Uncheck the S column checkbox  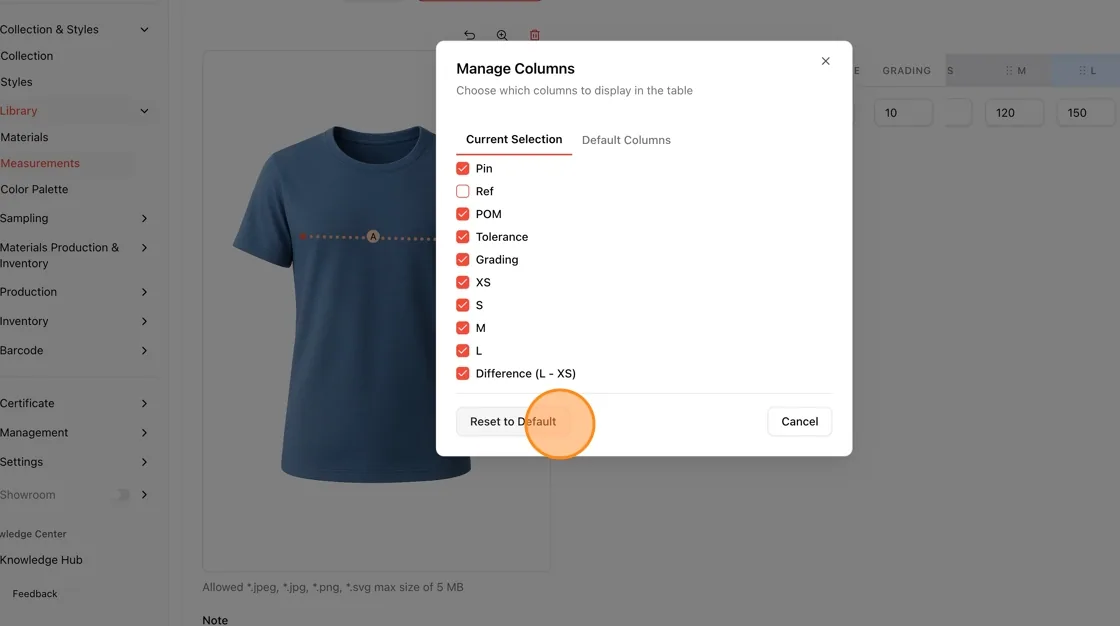(x=463, y=305)
